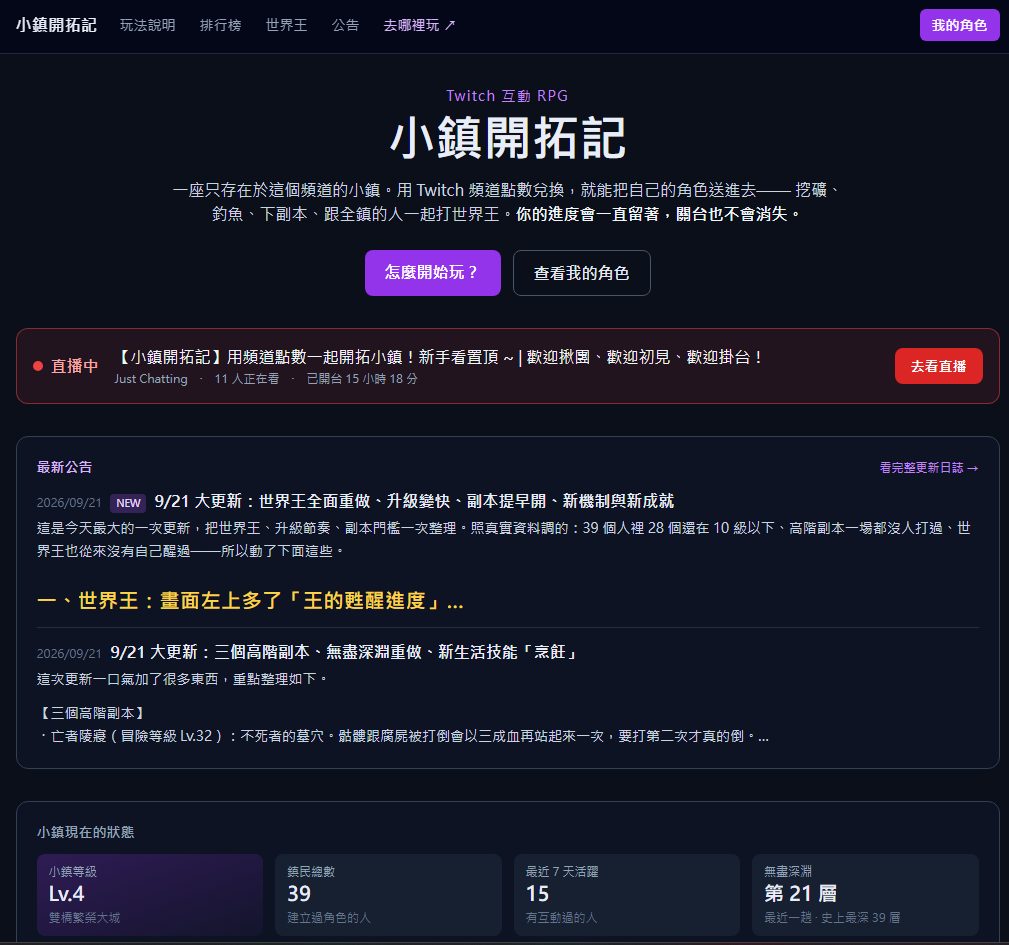
Task: Open the live stream title 【小鎮開拓記】
Action: [x=439, y=357]
